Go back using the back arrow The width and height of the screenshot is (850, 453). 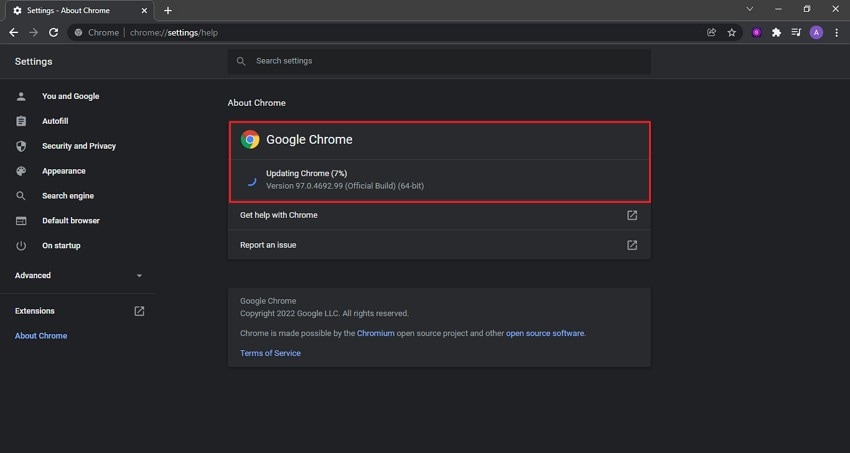(x=13, y=32)
